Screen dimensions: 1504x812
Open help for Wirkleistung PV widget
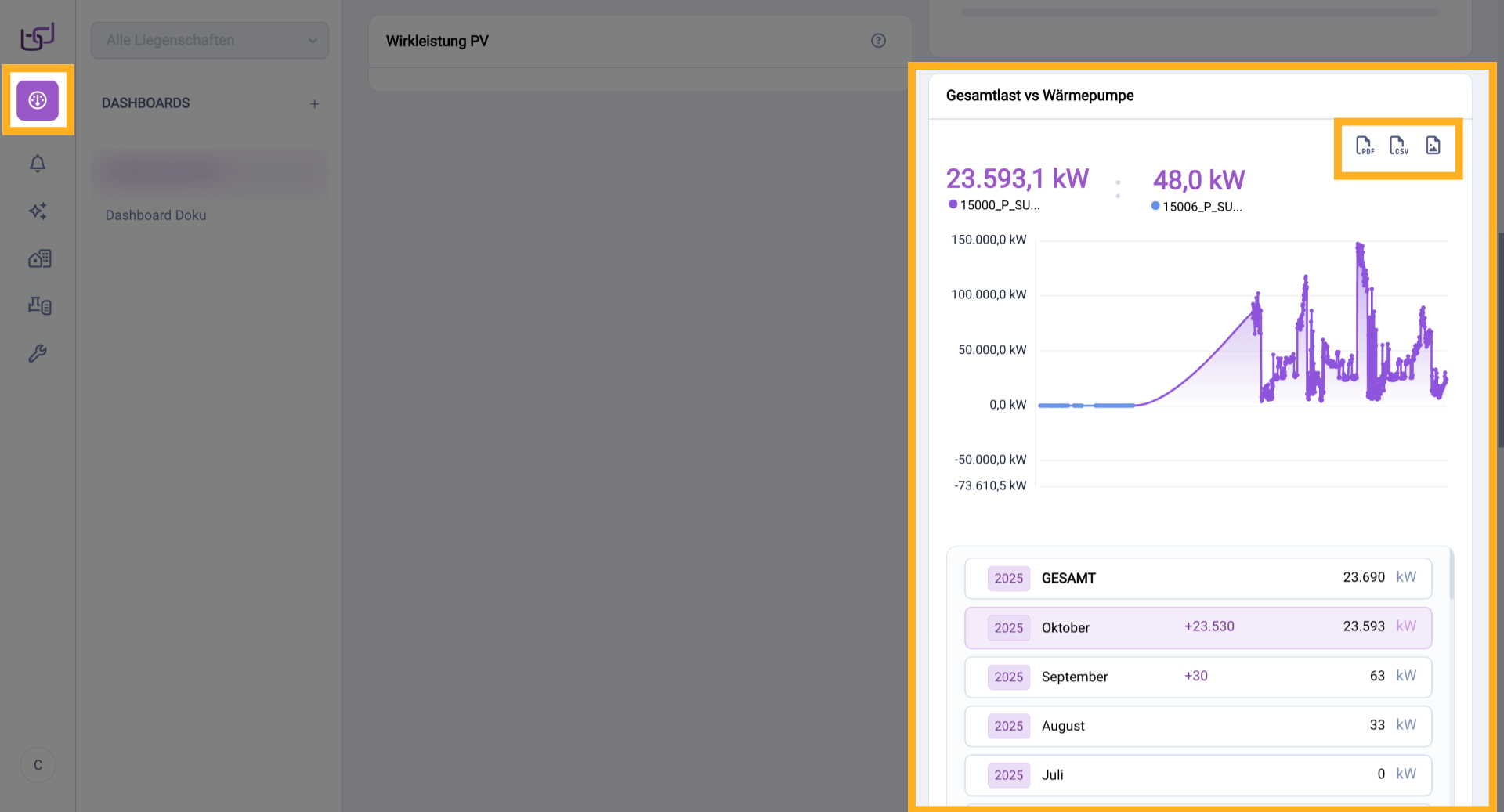tap(878, 41)
